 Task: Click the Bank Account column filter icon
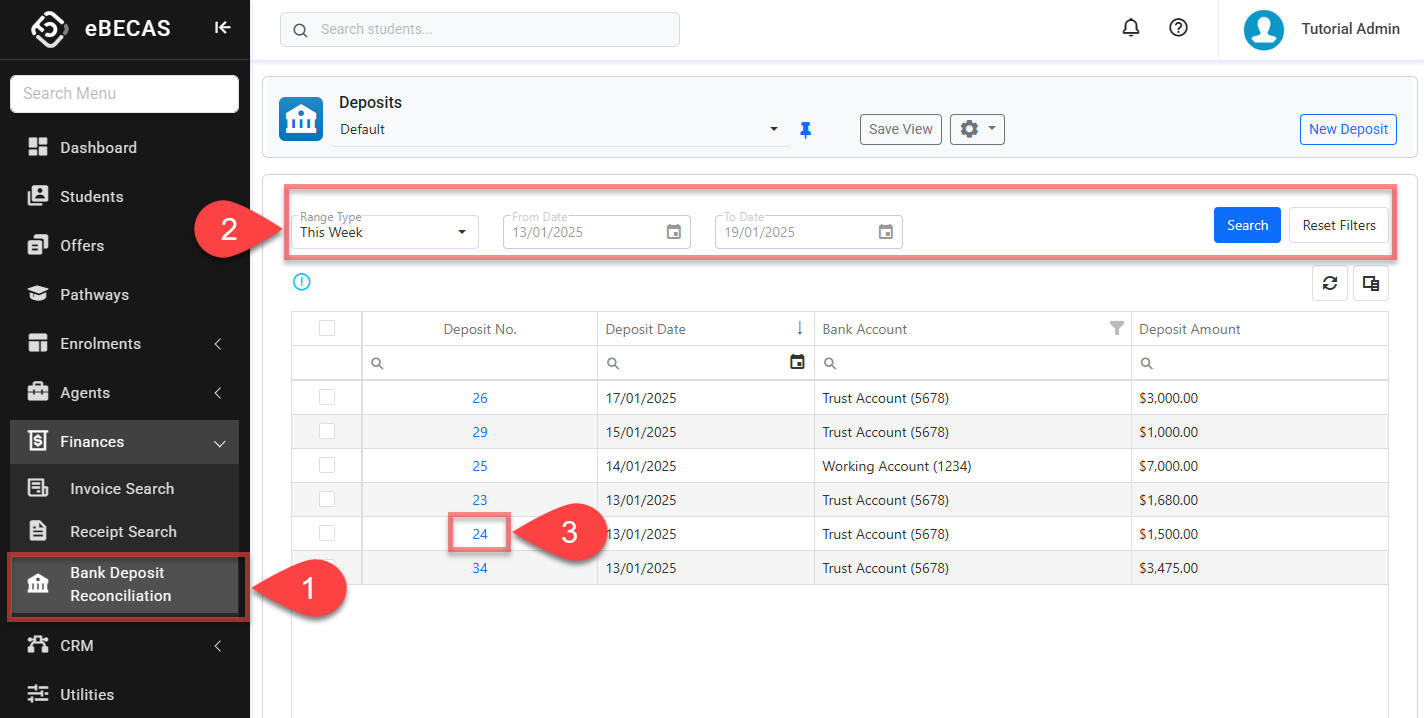pos(1117,329)
